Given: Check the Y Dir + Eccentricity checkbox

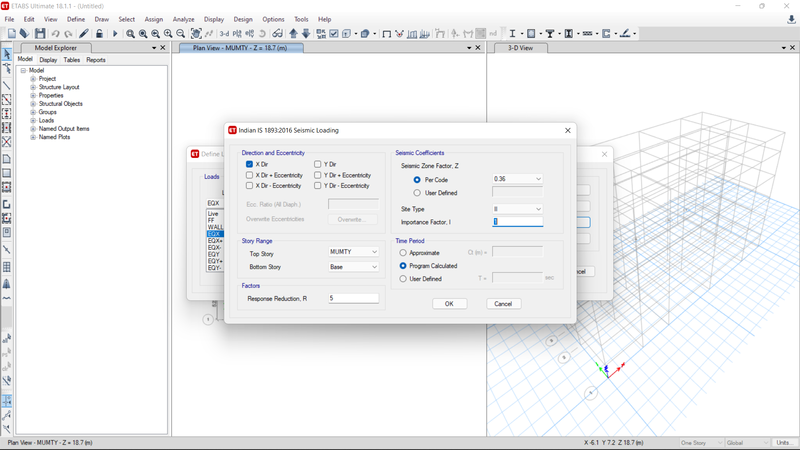Looking at the screenshot, I should 317,175.
